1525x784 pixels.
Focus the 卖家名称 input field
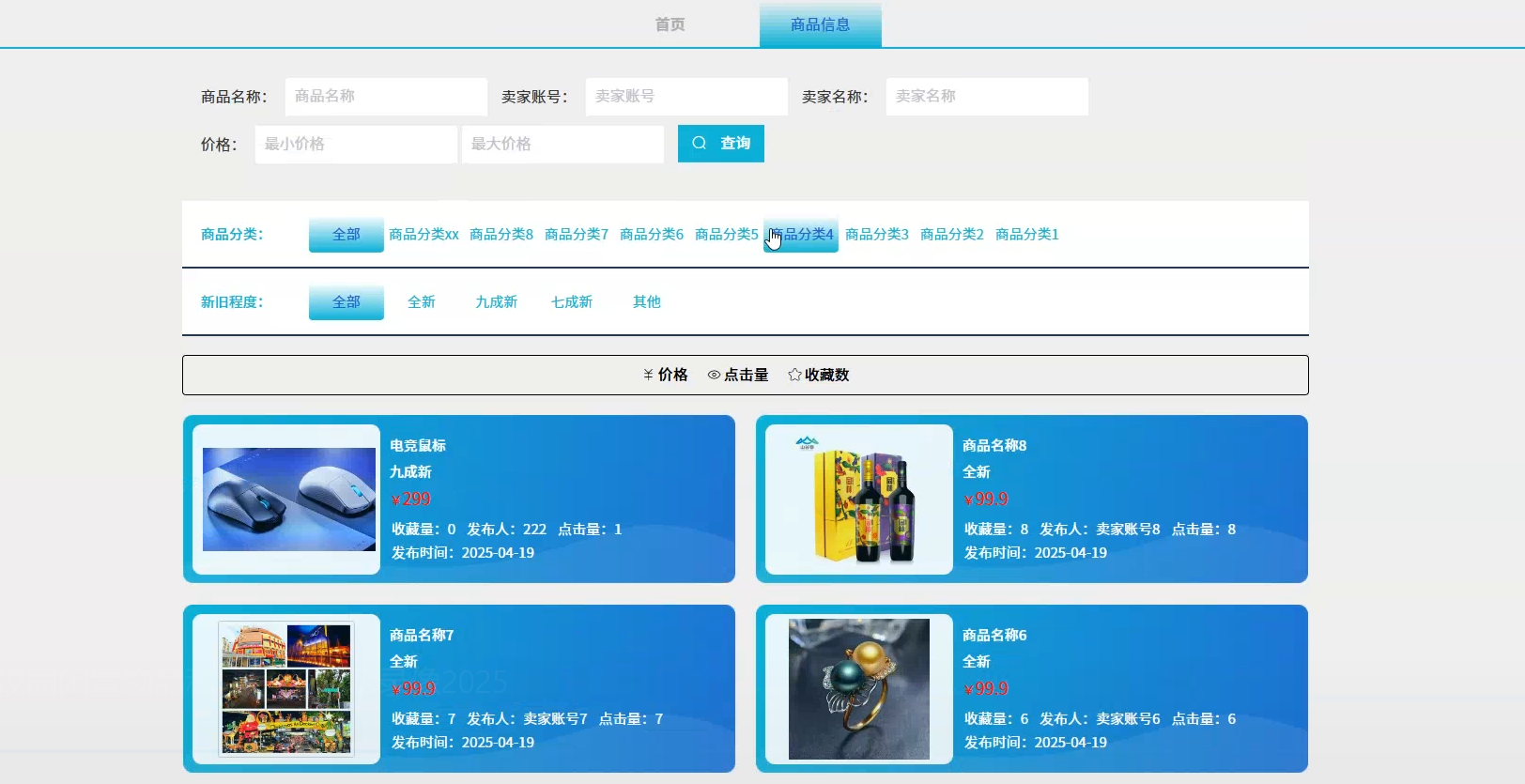point(987,97)
